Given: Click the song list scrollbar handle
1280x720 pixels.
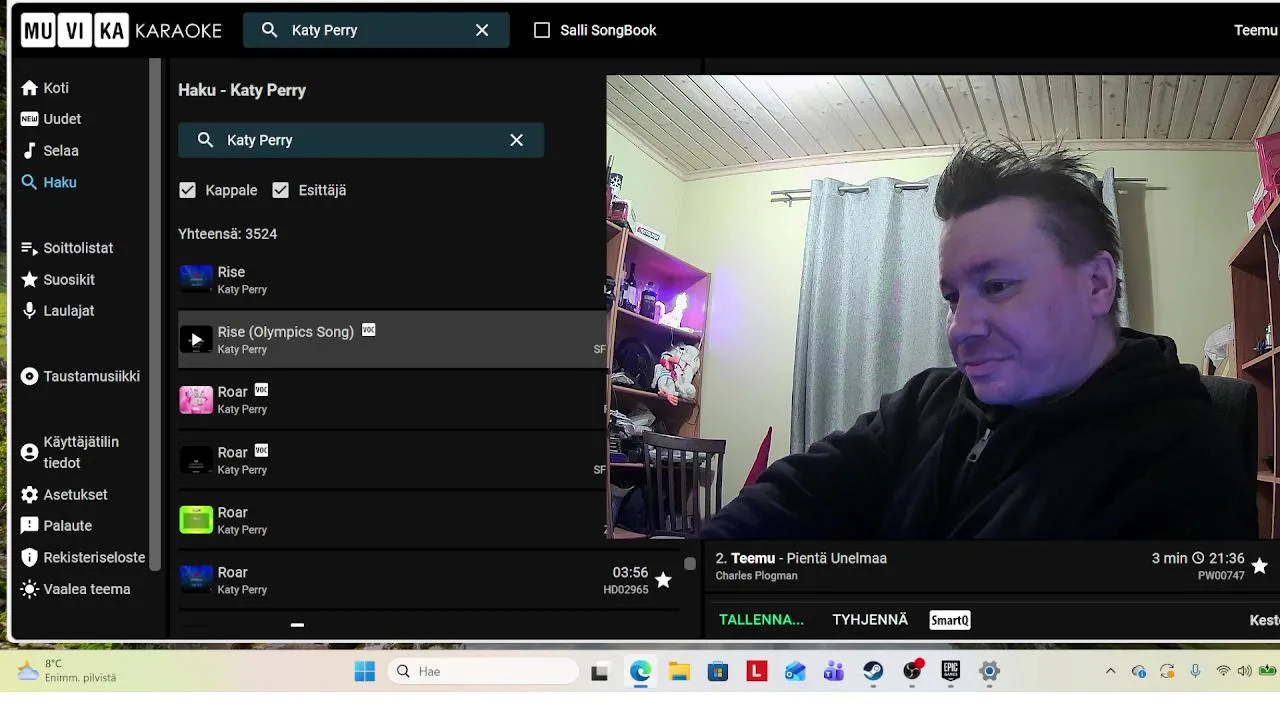Looking at the screenshot, I should click(x=690, y=564).
